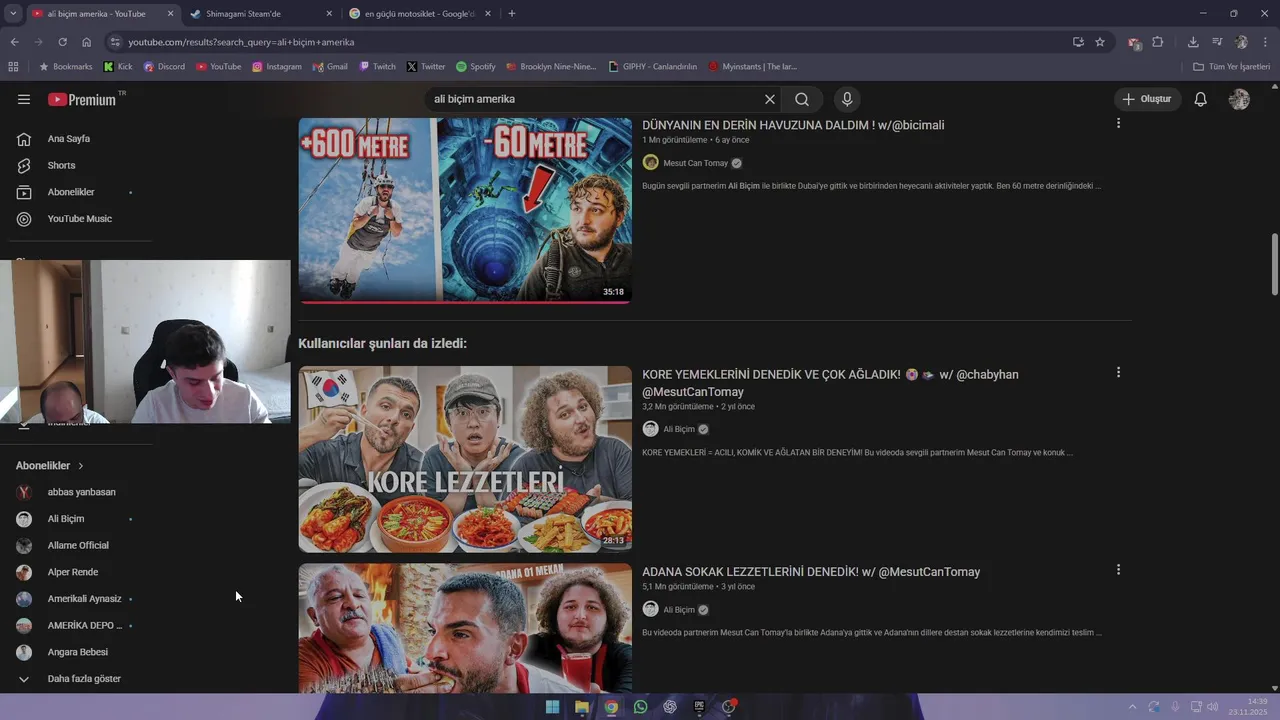Click the Oluştur create button
The width and height of the screenshot is (1280, 720).
click(1148, 99)
